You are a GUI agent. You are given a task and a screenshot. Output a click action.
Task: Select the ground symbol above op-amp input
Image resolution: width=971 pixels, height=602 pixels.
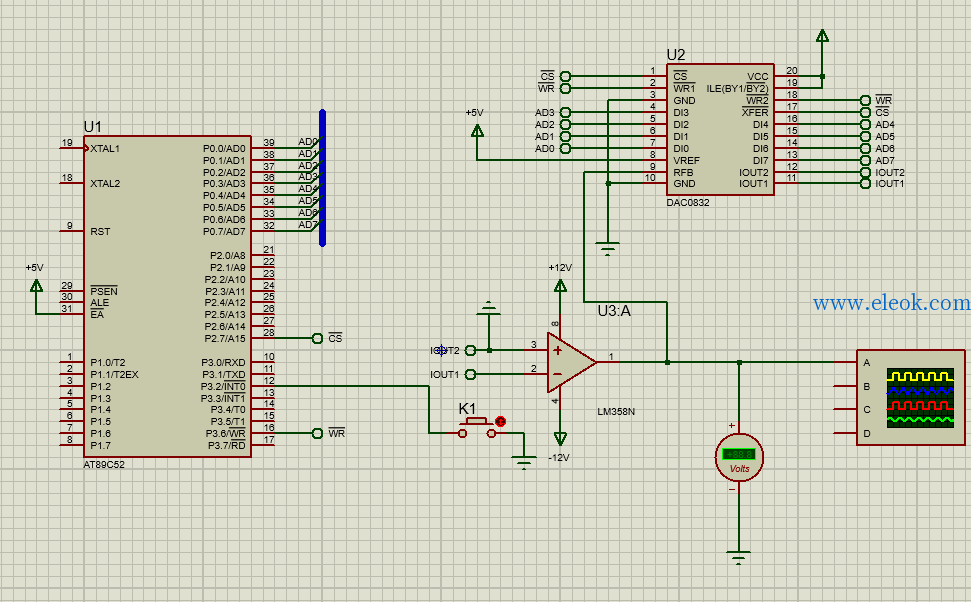coord(489,307)
